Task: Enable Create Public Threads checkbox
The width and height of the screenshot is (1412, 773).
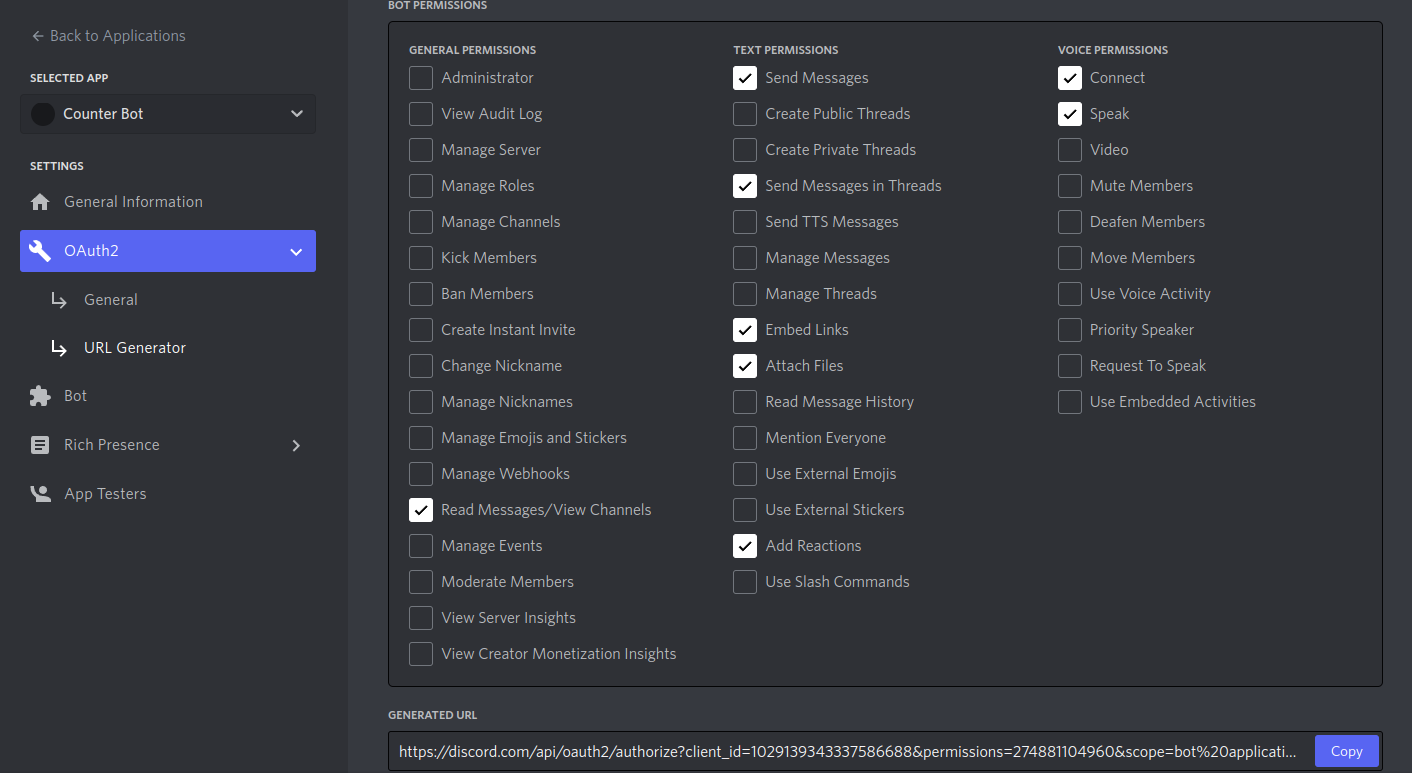Action: click(745, 114)
